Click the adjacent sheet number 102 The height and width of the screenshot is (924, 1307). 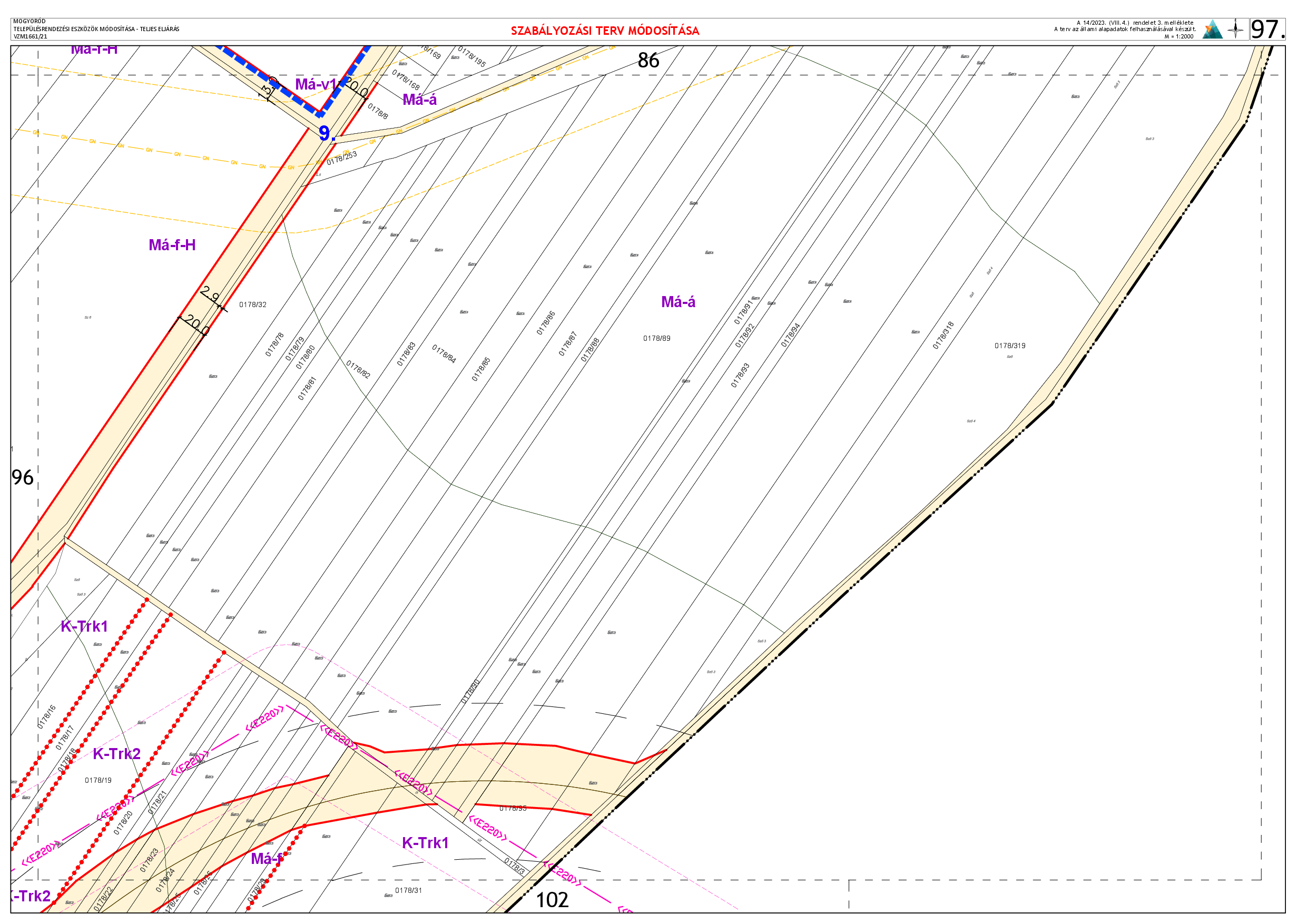pyautogui.click(x=552, y=900)
